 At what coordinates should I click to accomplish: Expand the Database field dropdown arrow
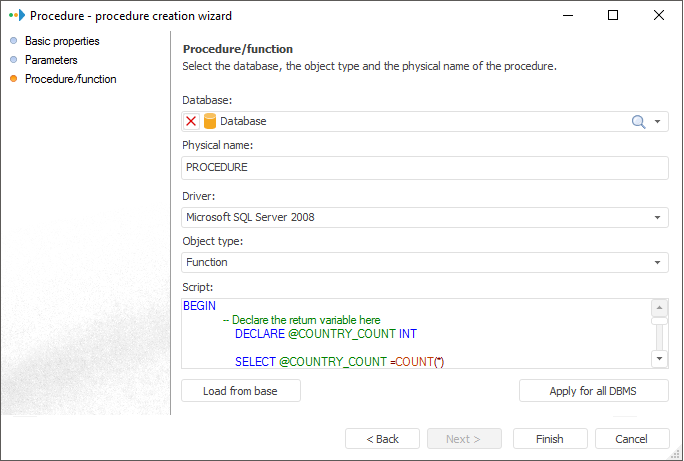click(658, 121)
